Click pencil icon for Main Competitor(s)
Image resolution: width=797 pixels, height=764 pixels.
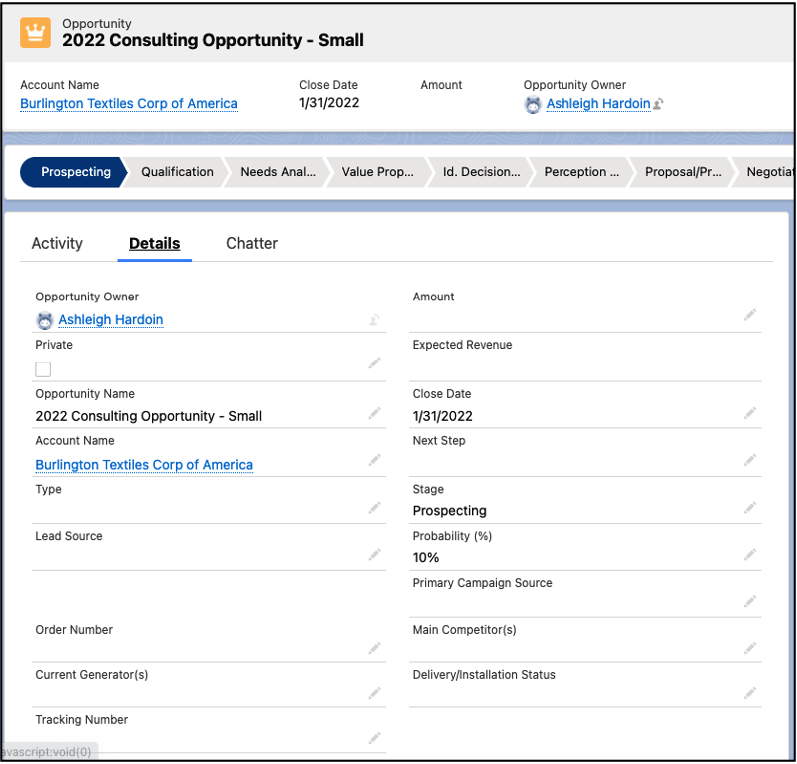750,648
